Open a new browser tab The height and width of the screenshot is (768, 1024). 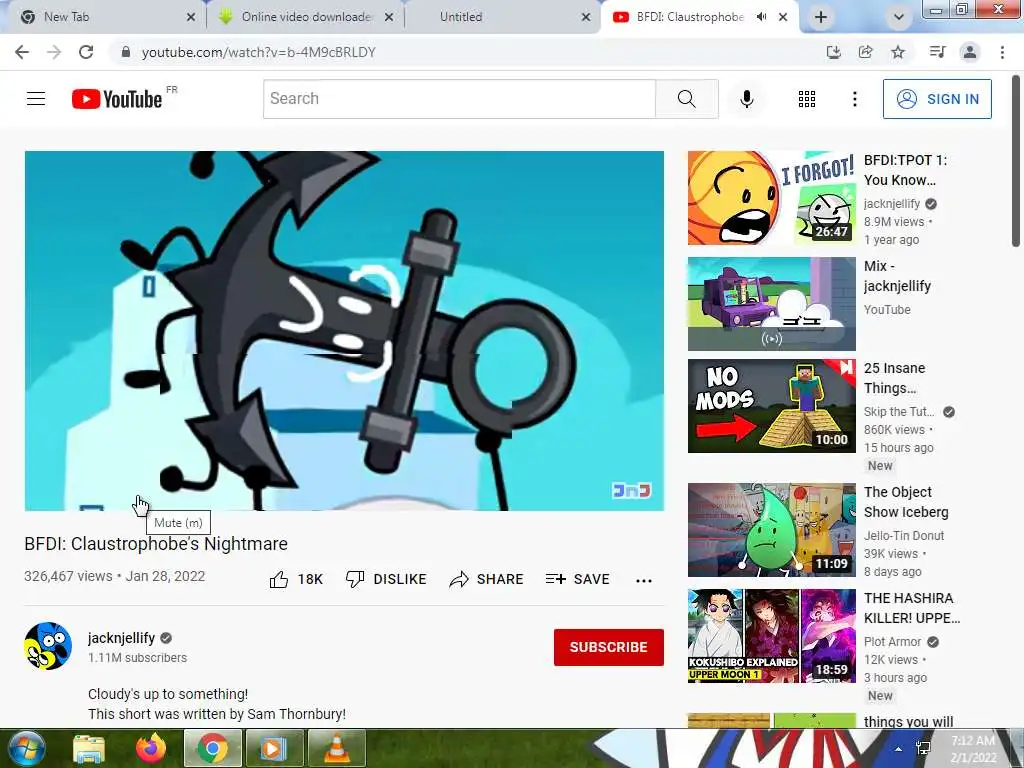821,17
